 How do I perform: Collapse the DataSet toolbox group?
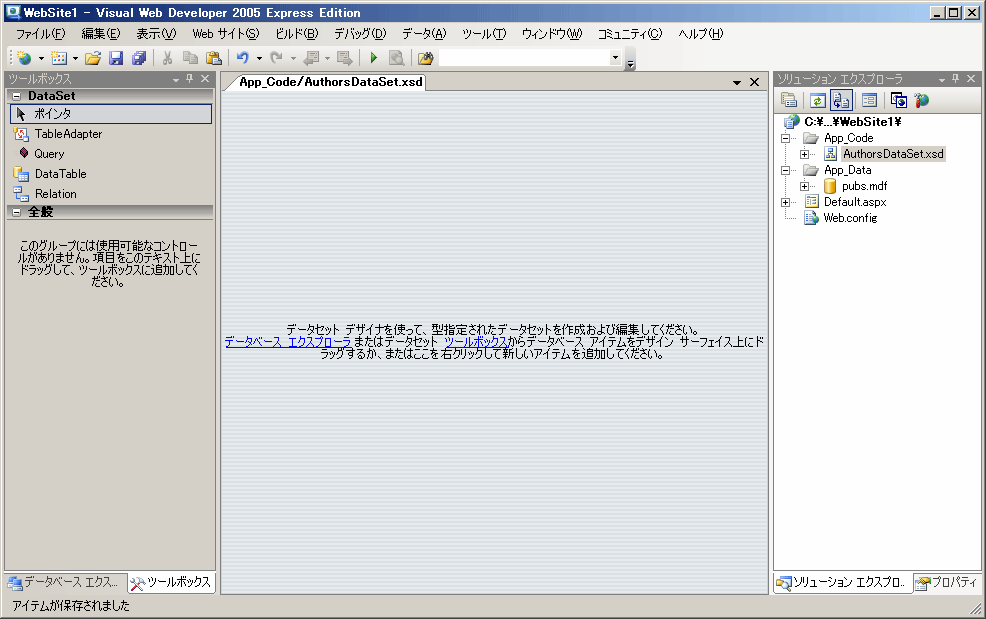pyautogui.click(x=16, y=96)
